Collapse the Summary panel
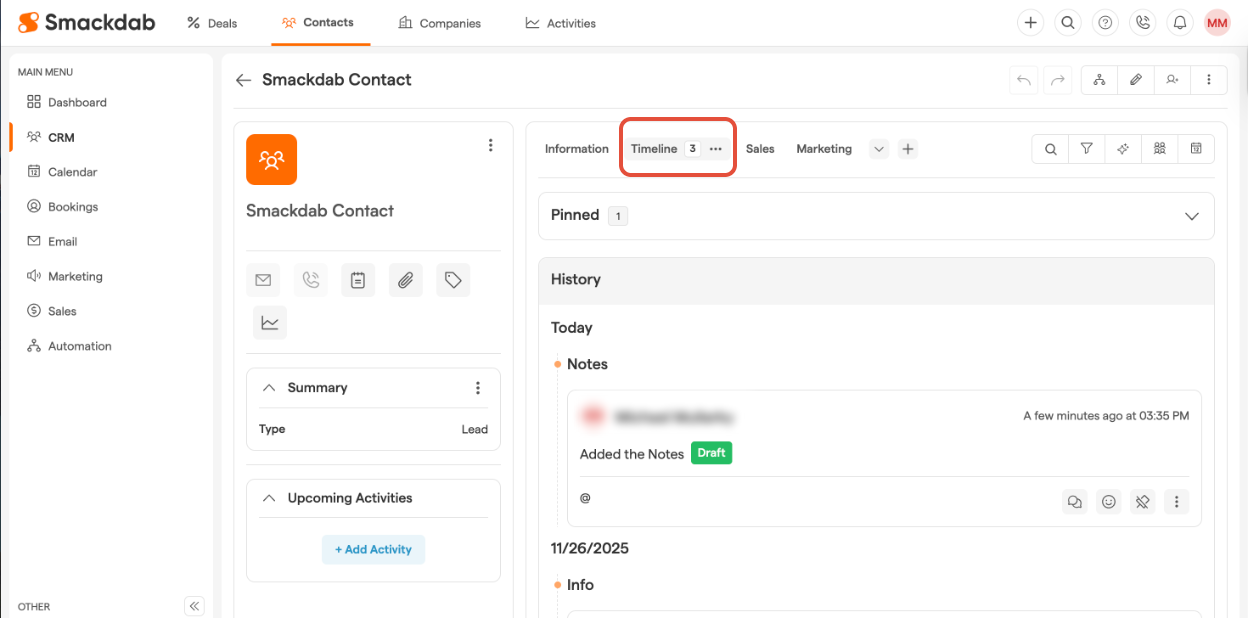 click(x=269, y=388)
